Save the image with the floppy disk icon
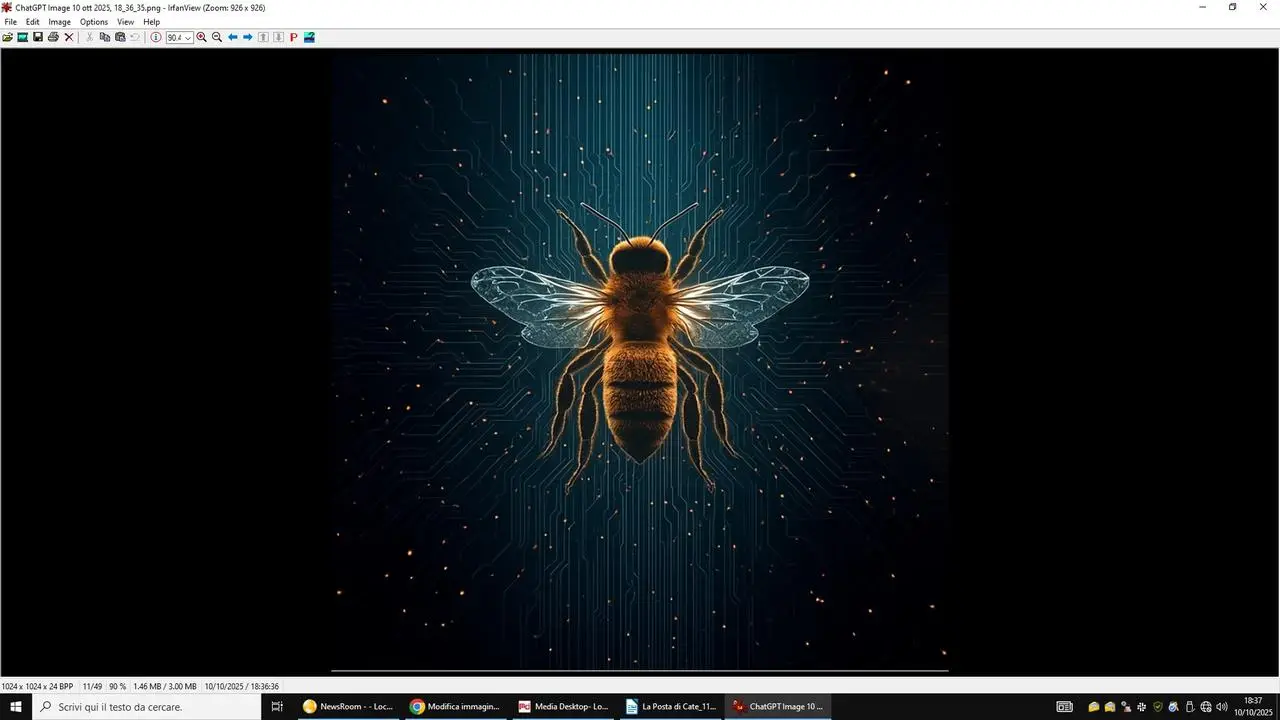 tap(38, 37)
